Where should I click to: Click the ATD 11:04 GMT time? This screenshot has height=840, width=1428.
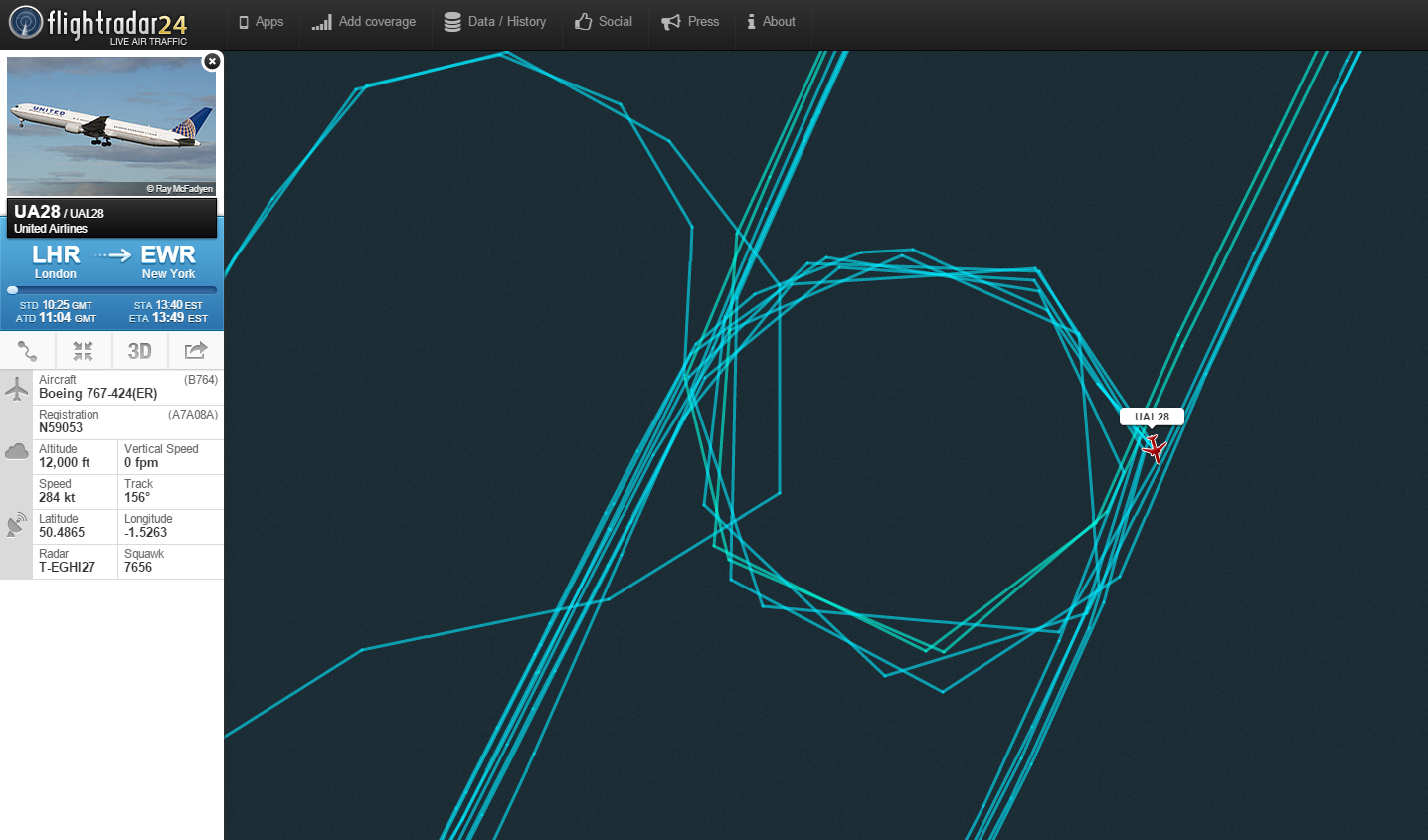[x=56, y=318]
